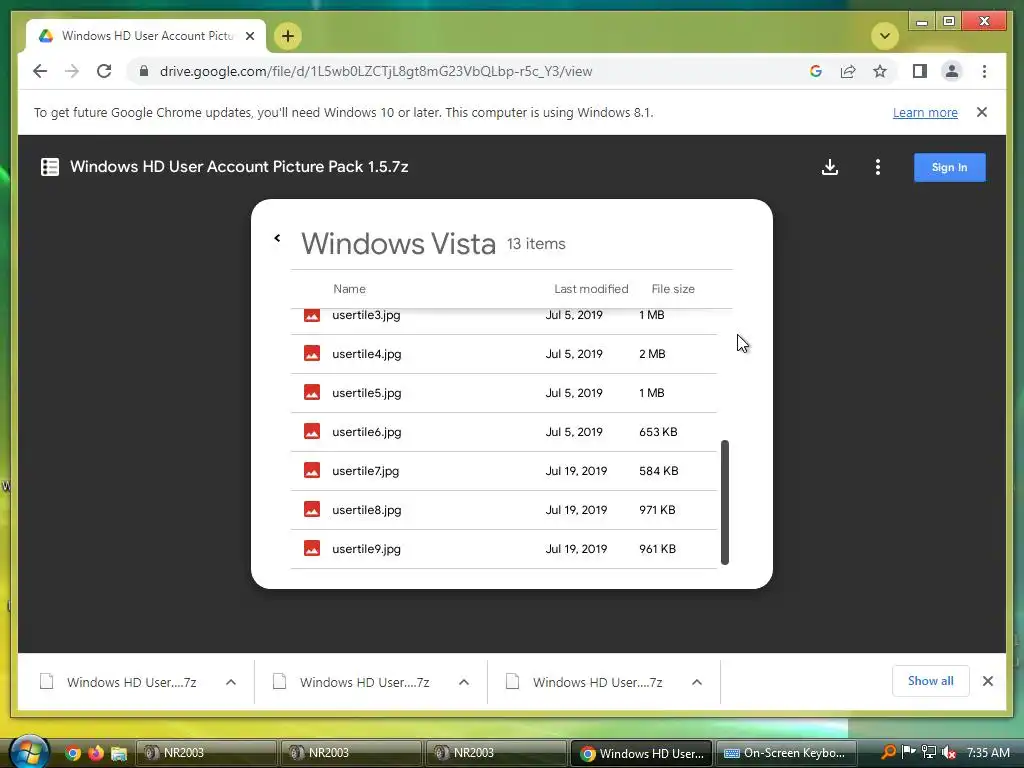Viewport: 1024px width, 768px height.
Task: Launch Chrome from quick launch taskbar
Action: tap(73, 753)
